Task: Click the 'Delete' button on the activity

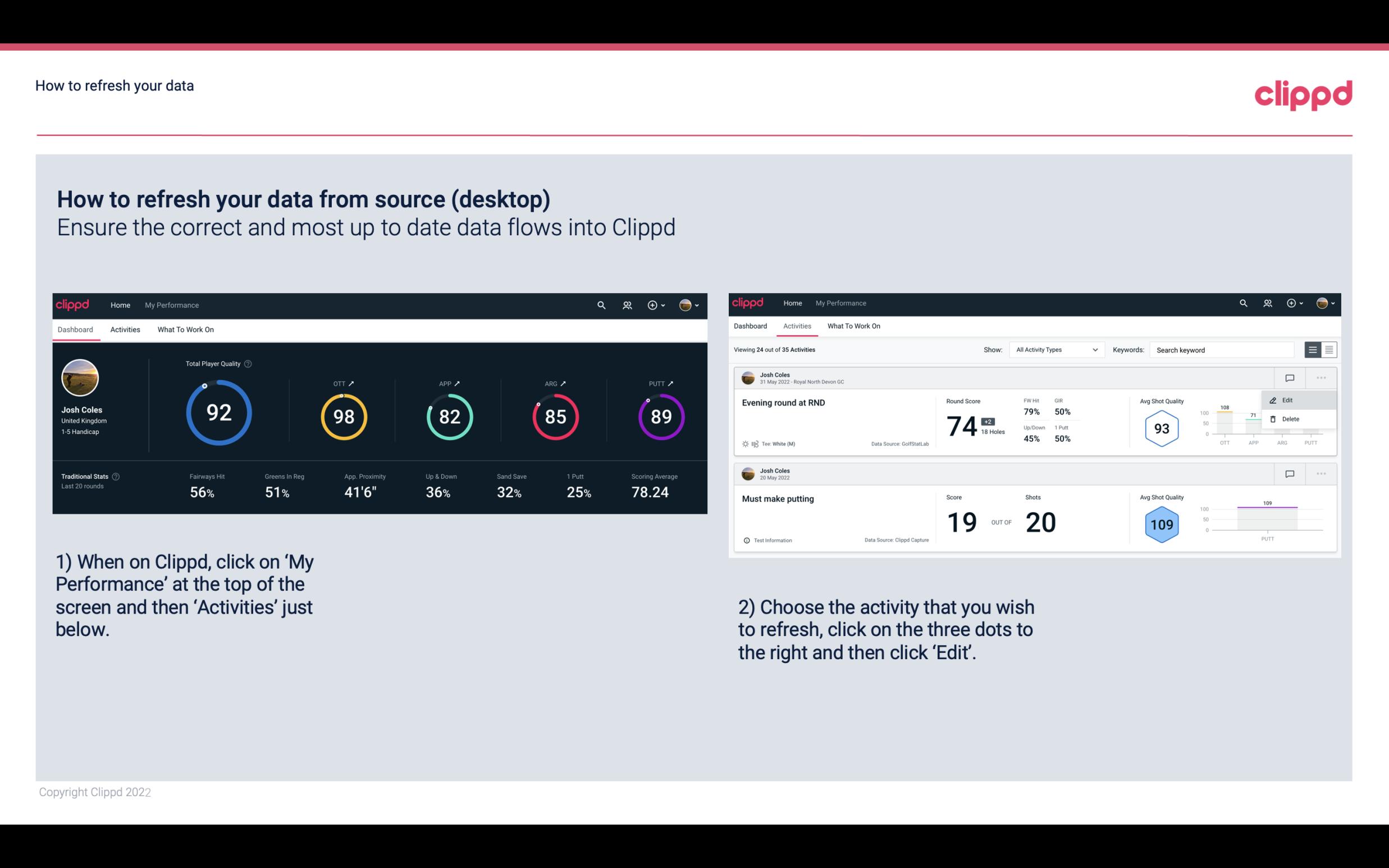Action: tap(1291, 419)
